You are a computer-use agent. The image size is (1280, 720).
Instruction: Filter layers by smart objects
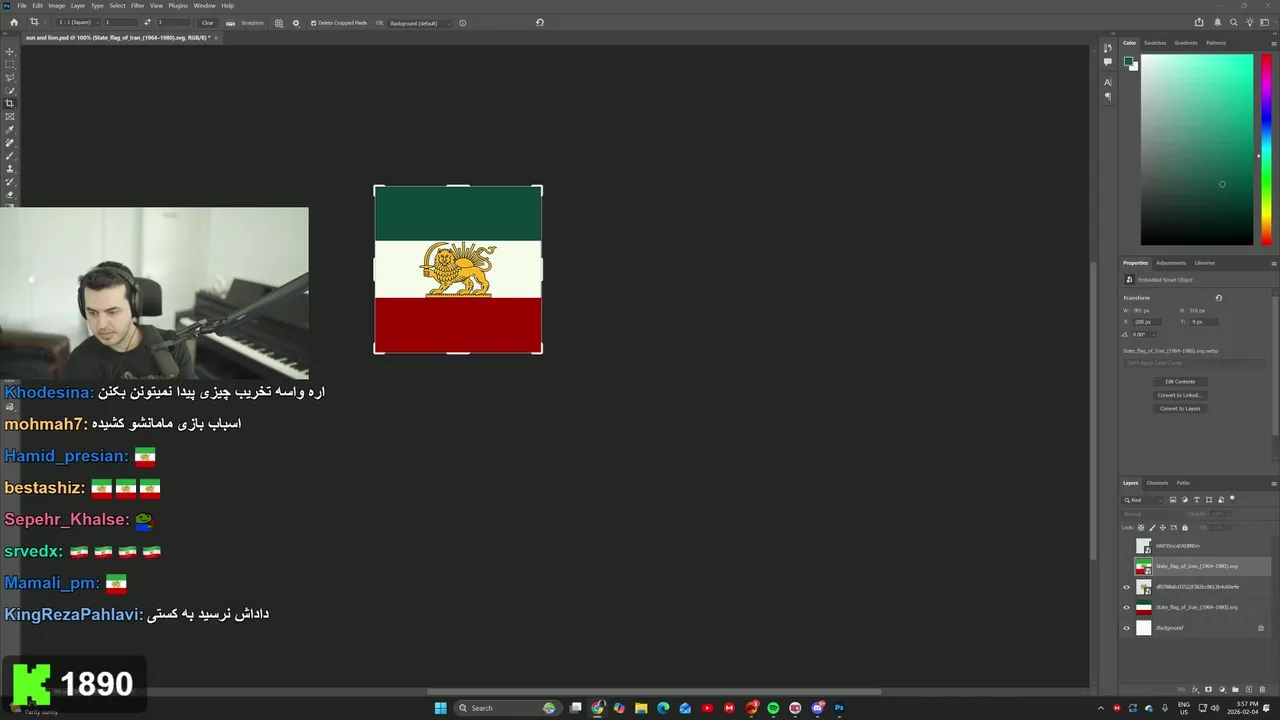1221,500
